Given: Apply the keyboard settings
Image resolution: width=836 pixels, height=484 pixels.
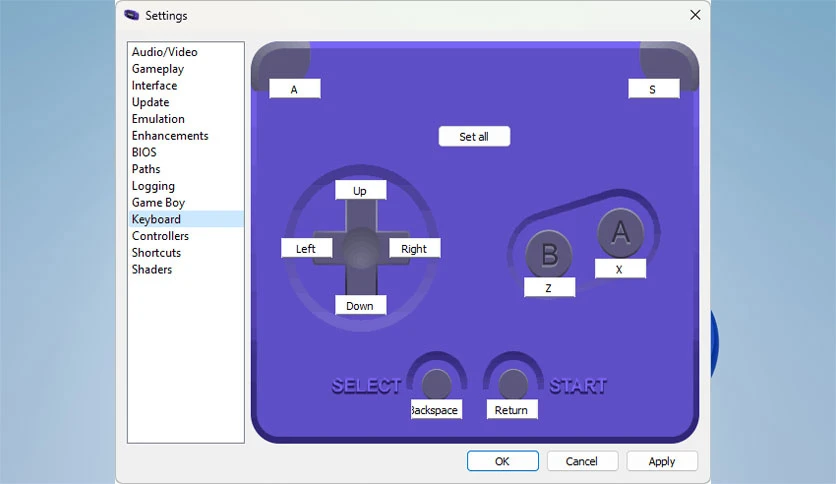Looking at the screenshot, I should point(662,461).
